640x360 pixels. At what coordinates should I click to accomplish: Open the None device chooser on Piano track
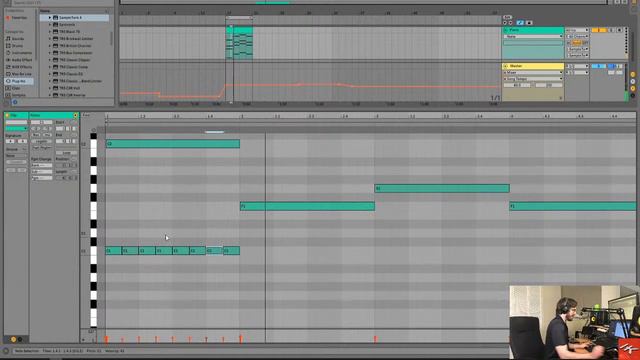(x=533, y=36)
